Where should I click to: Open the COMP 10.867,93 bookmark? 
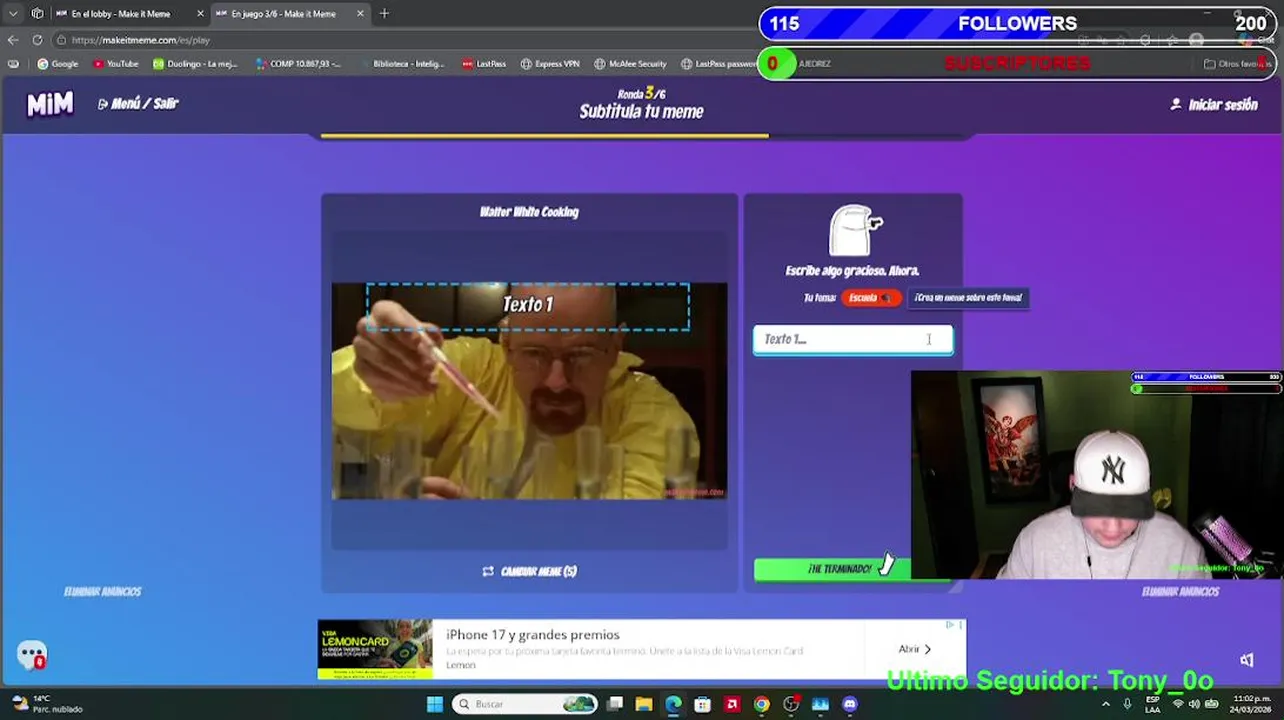point(298,64)
